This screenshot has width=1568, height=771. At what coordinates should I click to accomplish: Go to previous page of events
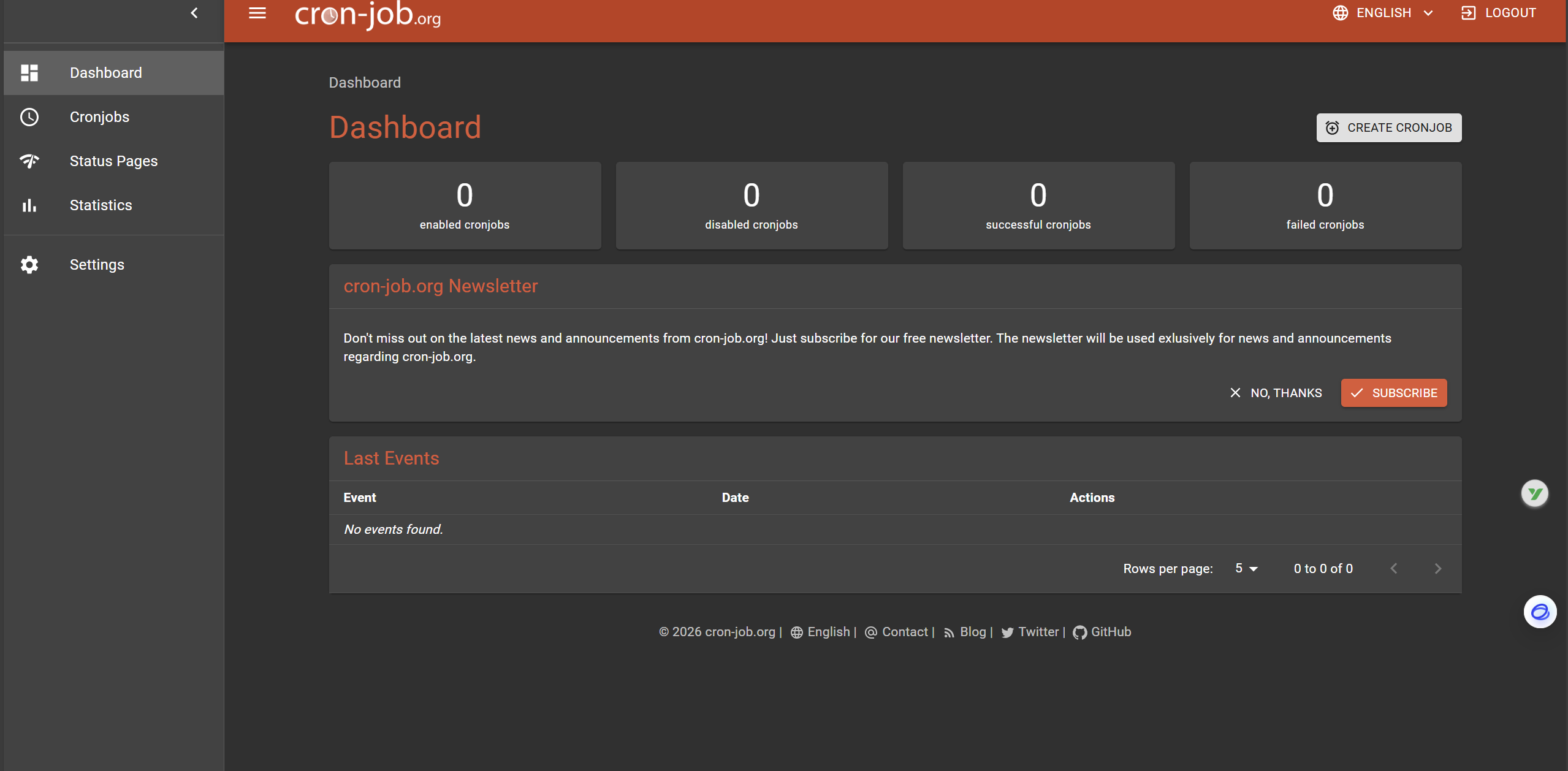tap(1394, 569)
